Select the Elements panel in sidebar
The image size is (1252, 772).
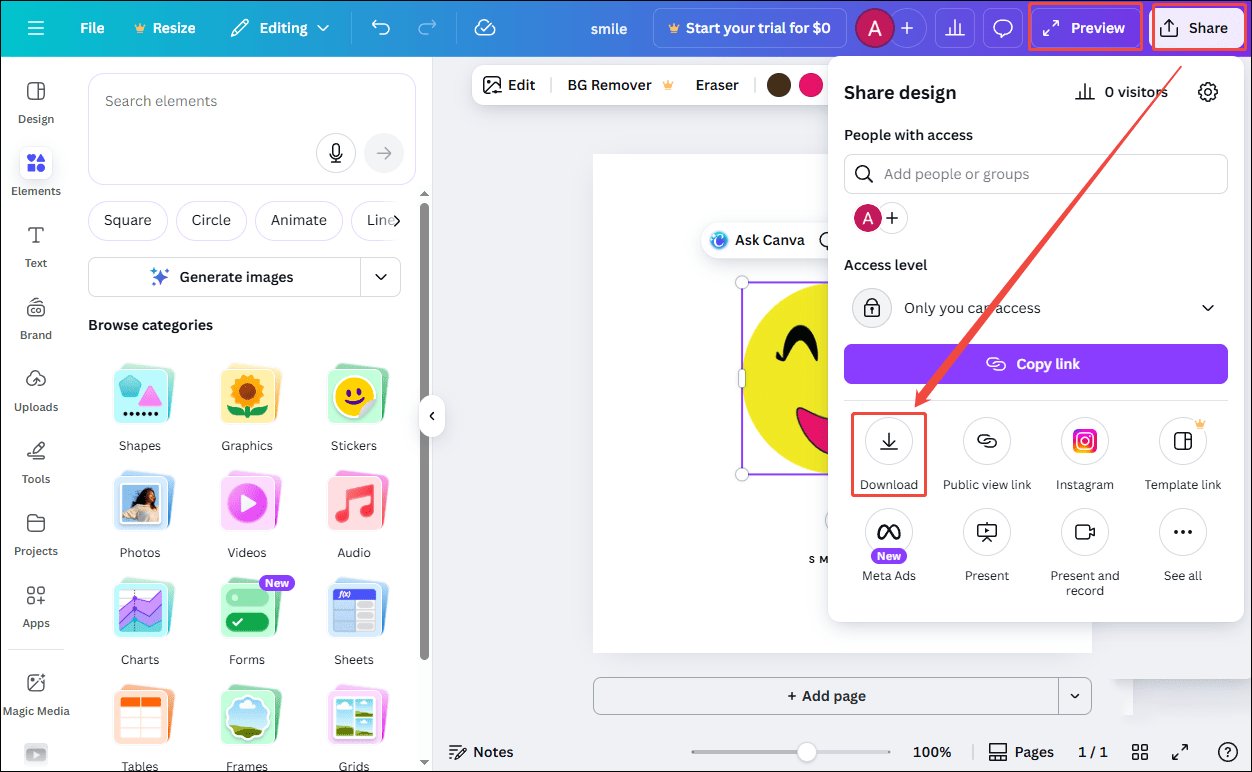coord(35,170)
